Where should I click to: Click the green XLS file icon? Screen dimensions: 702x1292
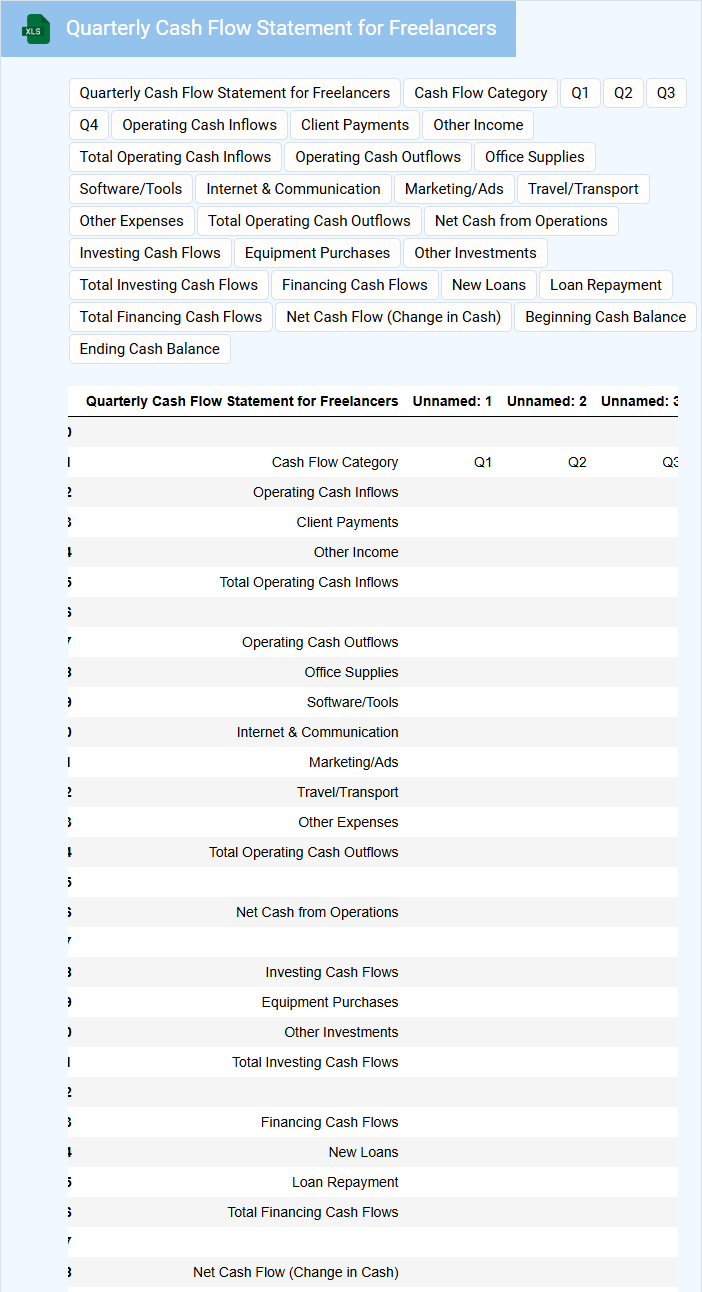coord(34,29)
